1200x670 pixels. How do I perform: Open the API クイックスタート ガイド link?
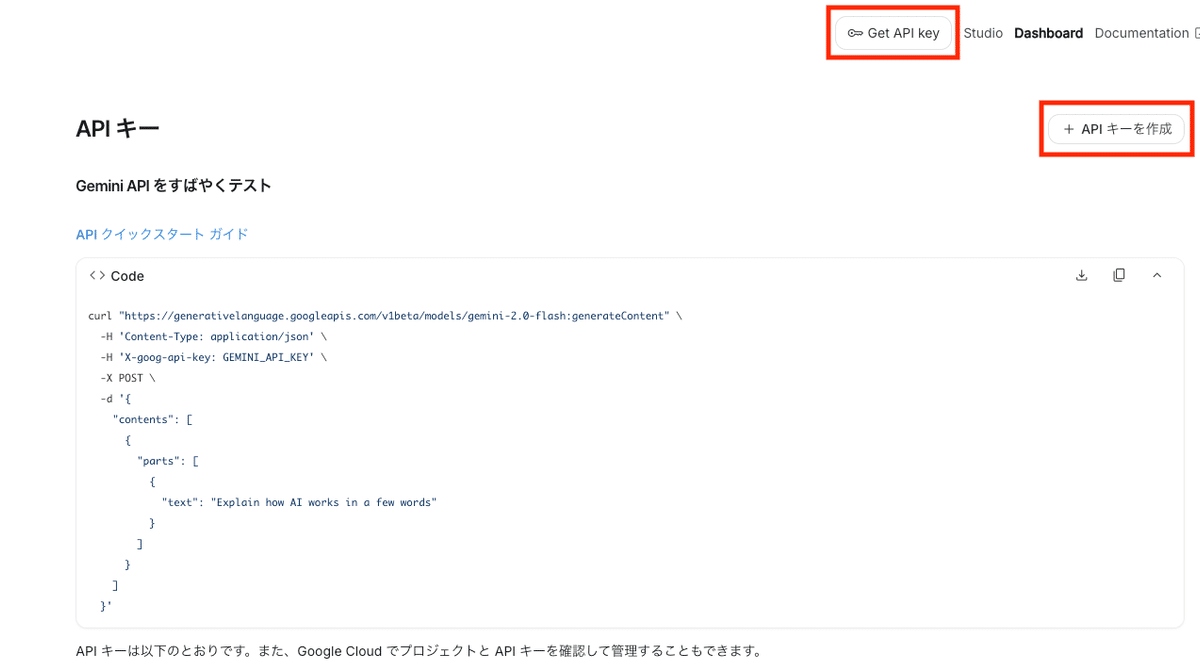(x=160, y=233)
